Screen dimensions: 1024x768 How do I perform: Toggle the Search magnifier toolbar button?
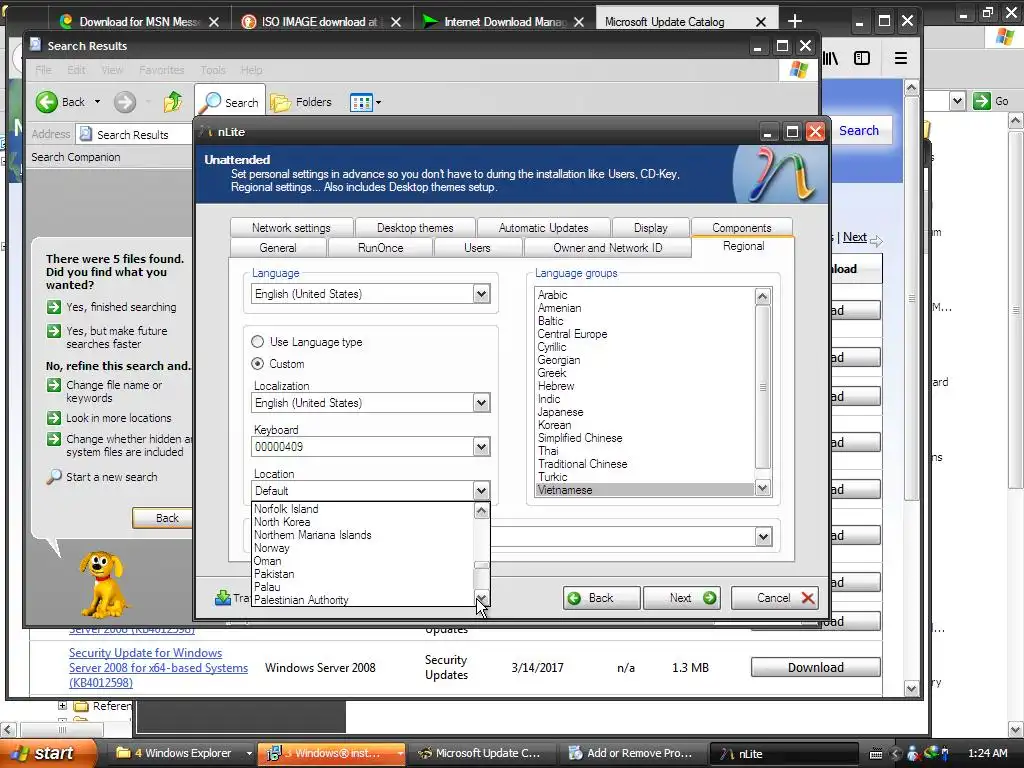tap(230, 102)
